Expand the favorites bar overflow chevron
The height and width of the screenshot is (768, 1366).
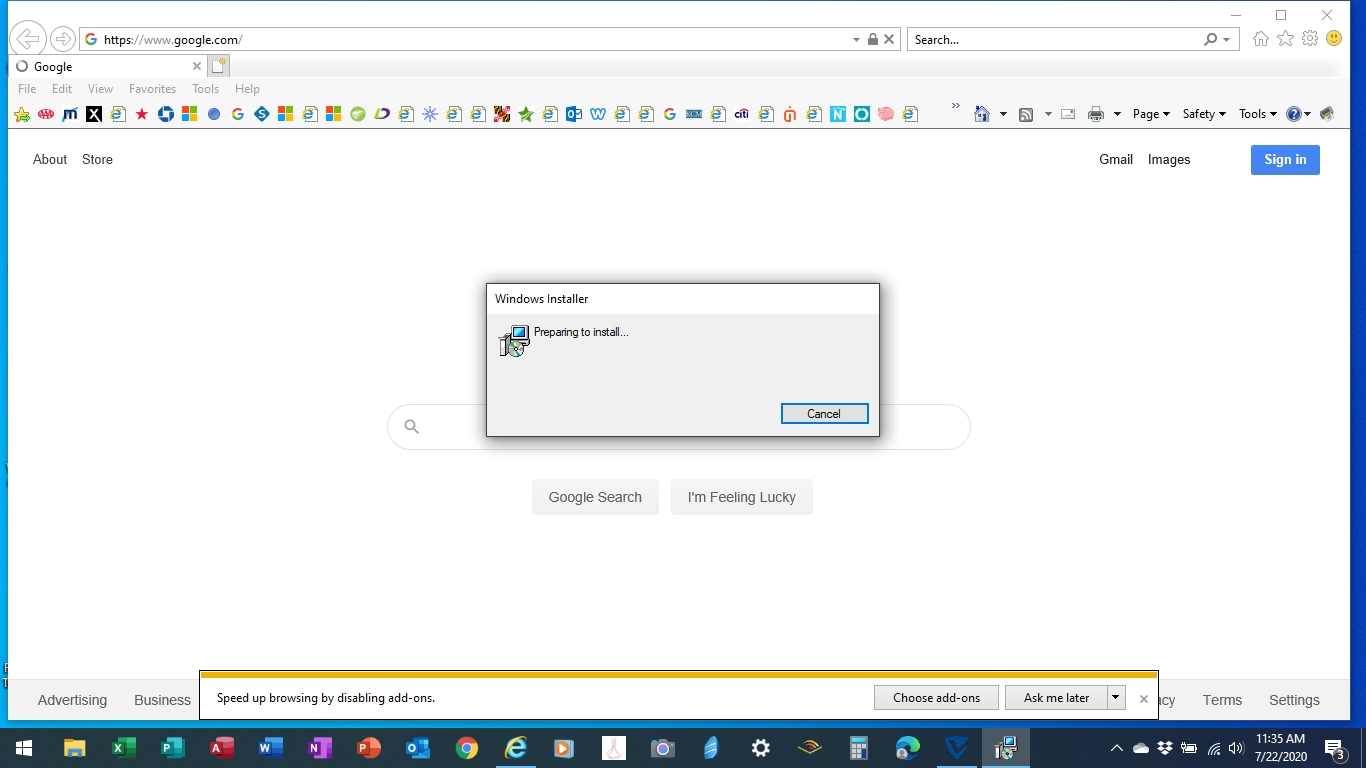[x=955, y=106]
